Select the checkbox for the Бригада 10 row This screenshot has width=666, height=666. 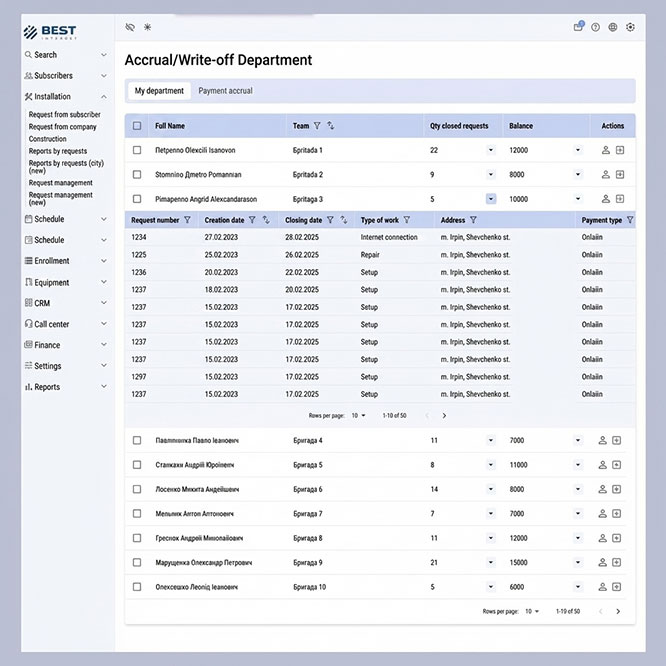point(137,587)
